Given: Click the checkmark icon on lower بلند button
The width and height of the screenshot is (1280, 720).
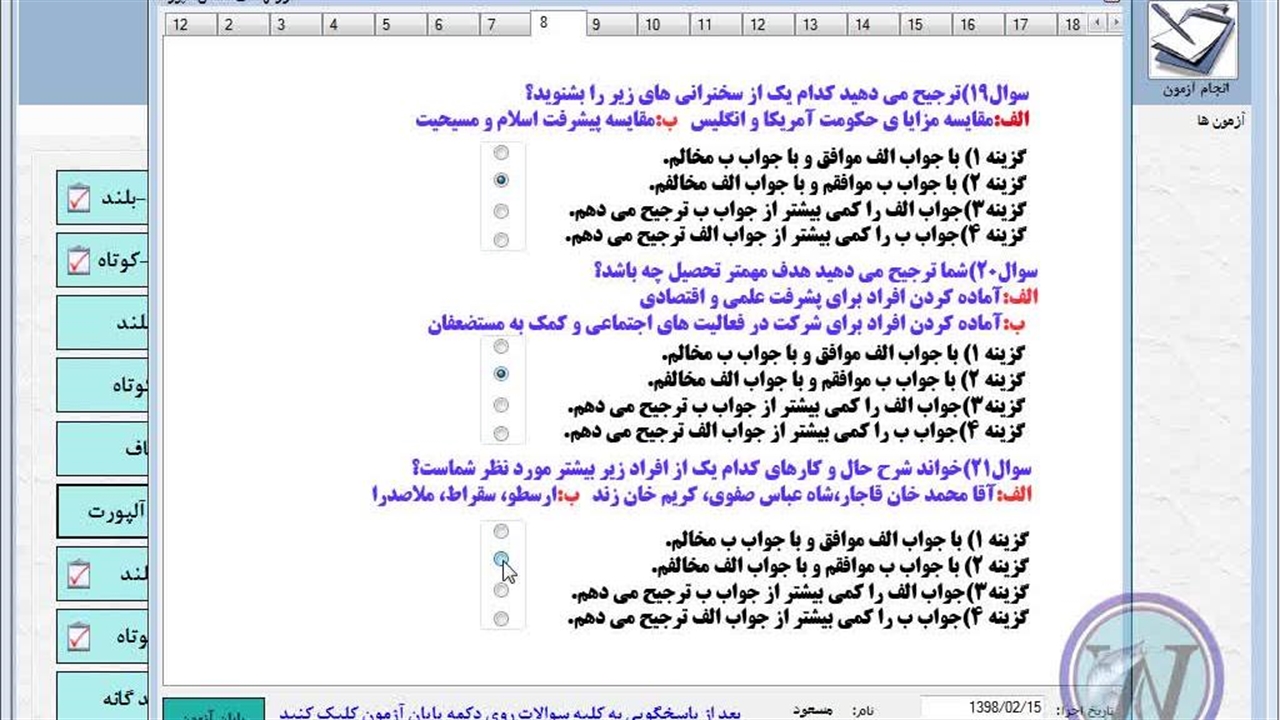Looking at the screenshot, I should tap(79, 574).
